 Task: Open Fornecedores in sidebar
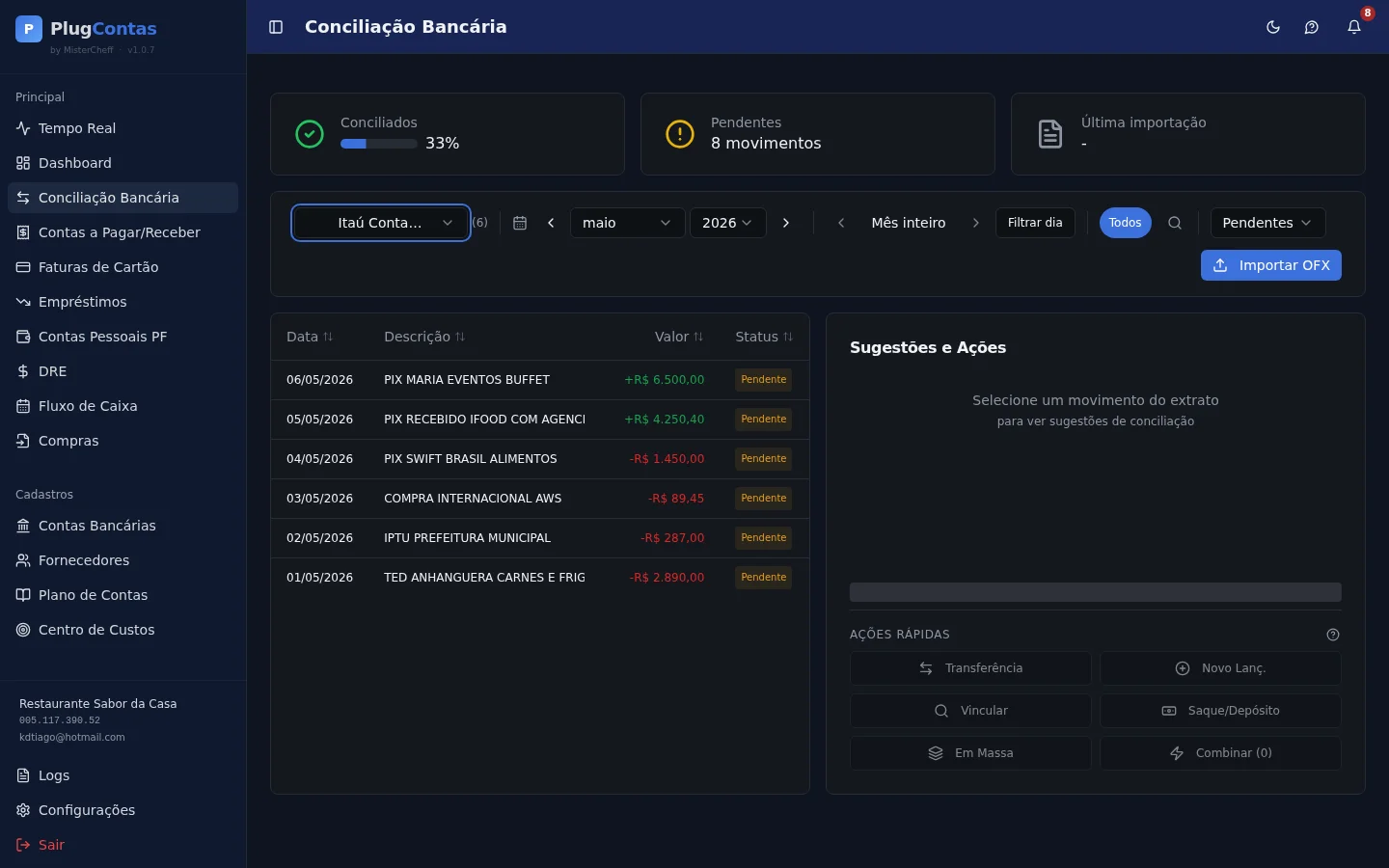[123, 560]
